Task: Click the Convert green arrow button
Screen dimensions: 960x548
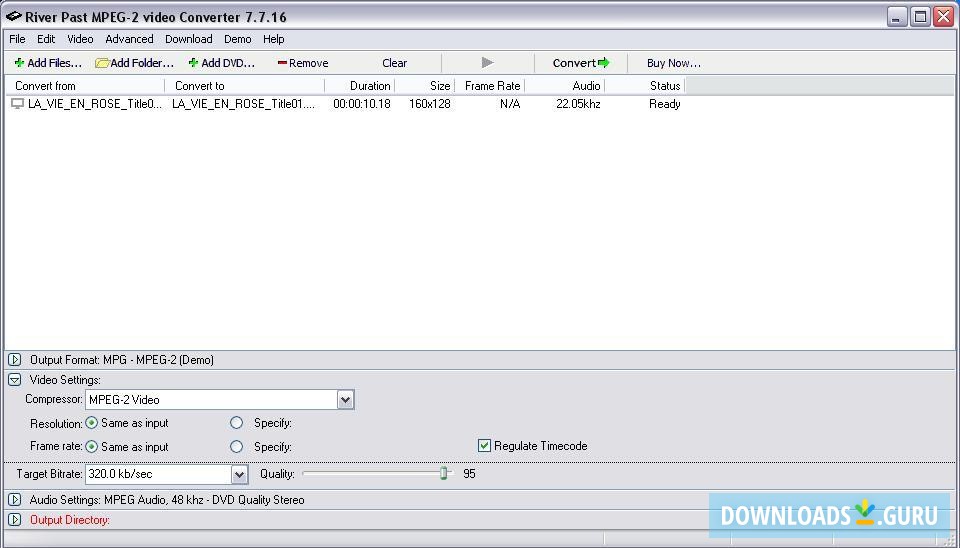Action: 581,62
